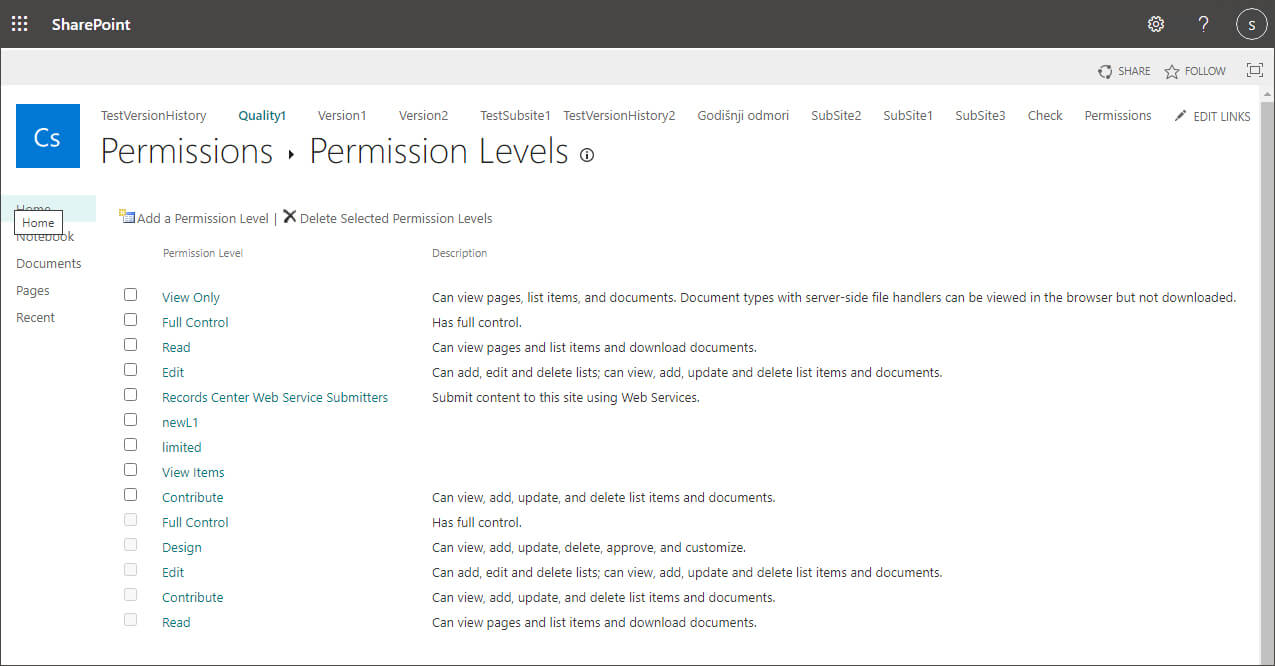Check the first Read checkbox
1275x666 pixels.
[130, 345]
